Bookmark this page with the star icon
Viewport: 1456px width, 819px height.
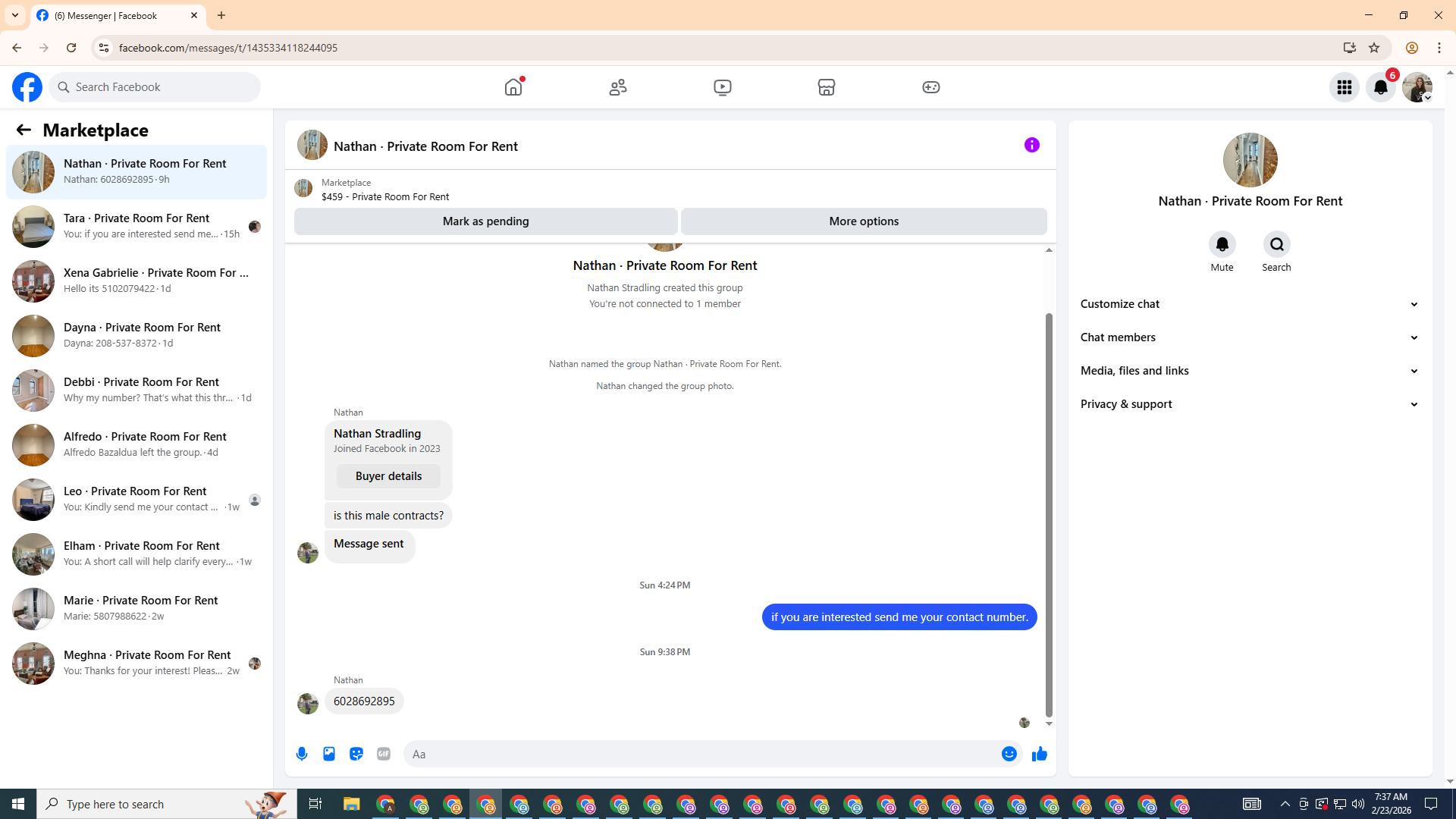tap(1374, 48)
